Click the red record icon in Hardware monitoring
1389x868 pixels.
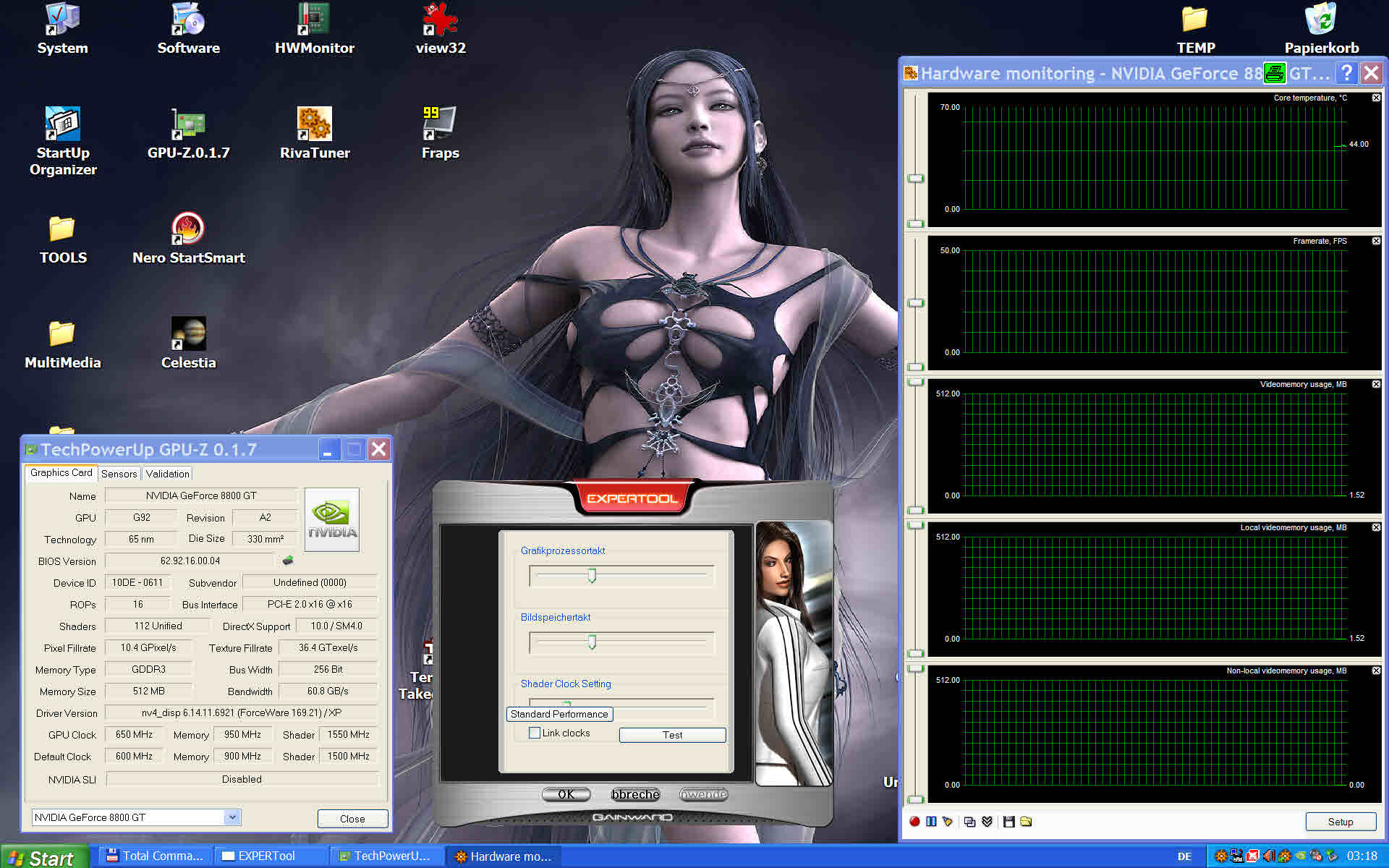pos(914,821)
